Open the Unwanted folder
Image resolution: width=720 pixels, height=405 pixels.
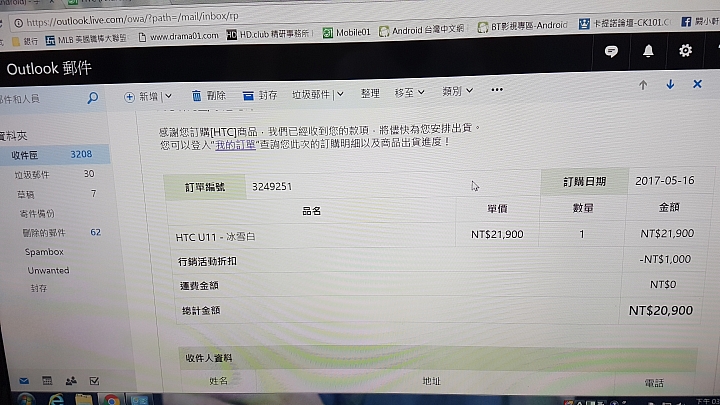[x=48, y=270]
